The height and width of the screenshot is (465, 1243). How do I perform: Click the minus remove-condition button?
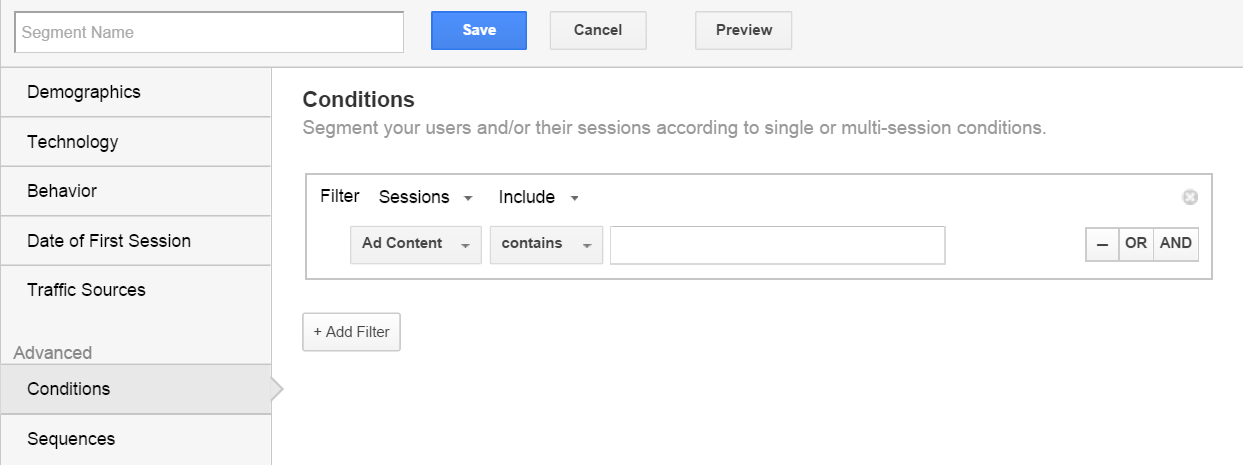pos(1102,244)
